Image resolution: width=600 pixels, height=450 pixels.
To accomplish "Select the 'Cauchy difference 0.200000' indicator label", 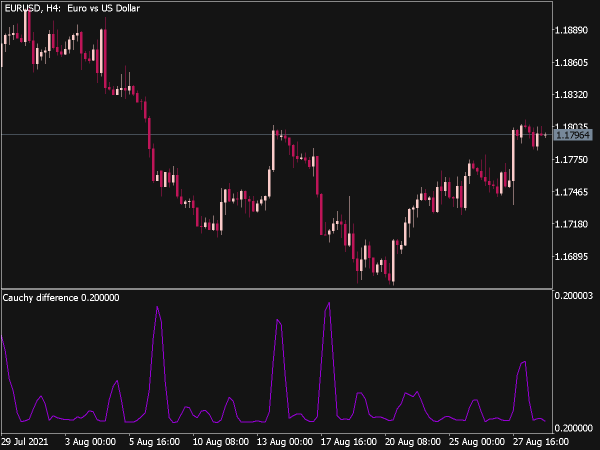I will pos(61,298).
